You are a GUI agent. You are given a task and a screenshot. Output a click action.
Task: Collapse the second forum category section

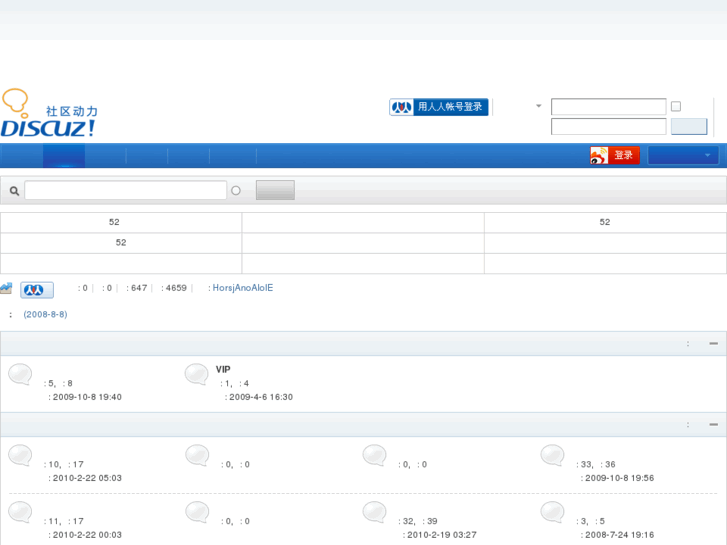(x=714, y=425)
